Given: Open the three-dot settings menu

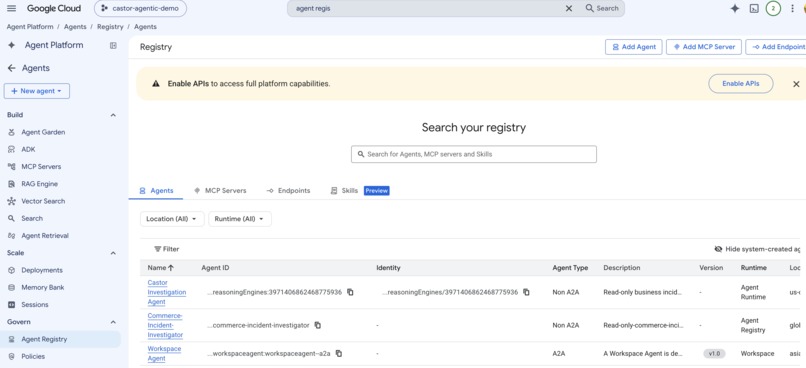Looking at the screenshot, I should [792, 8].
